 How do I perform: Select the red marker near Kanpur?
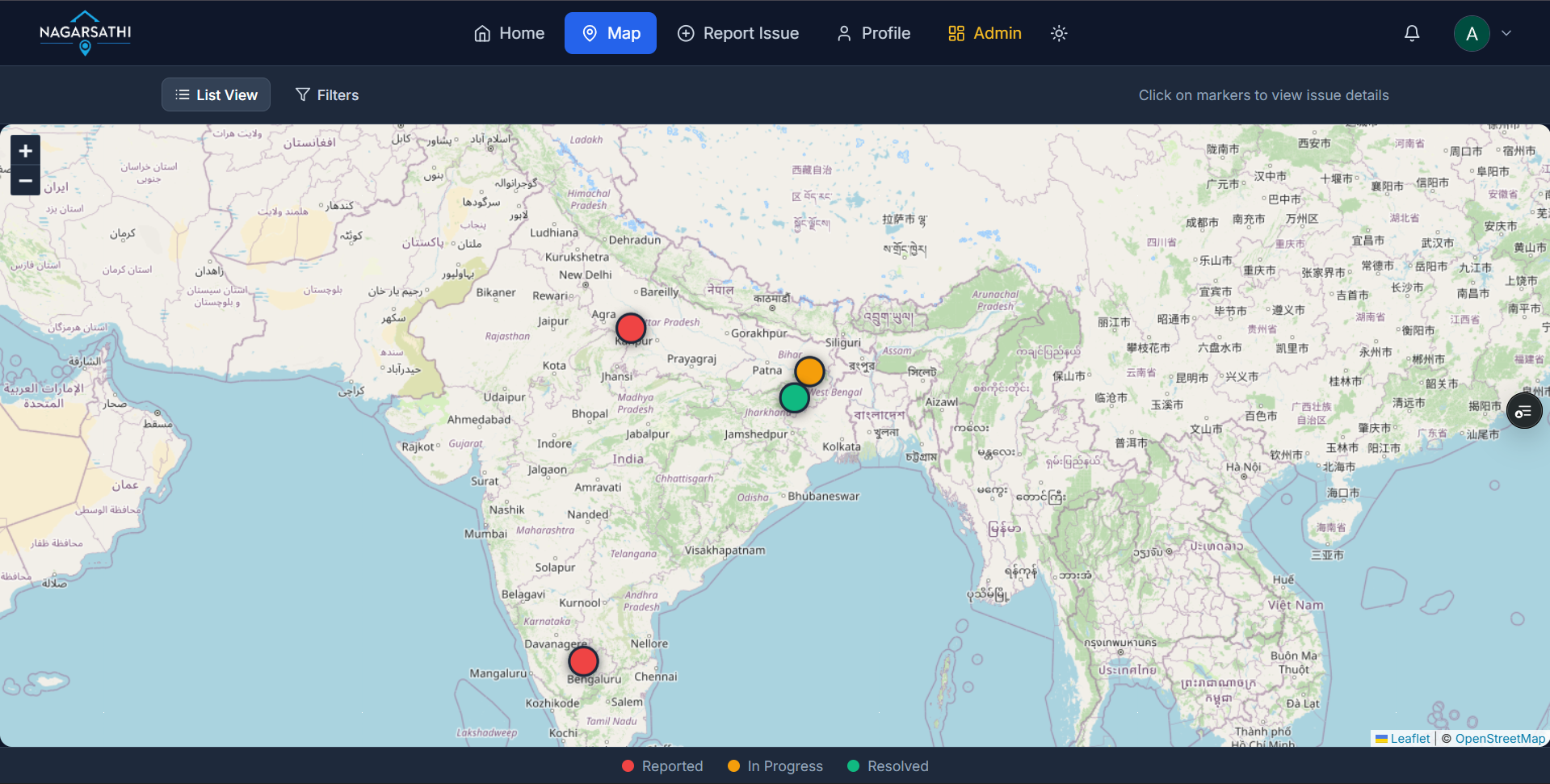(631, 329)
